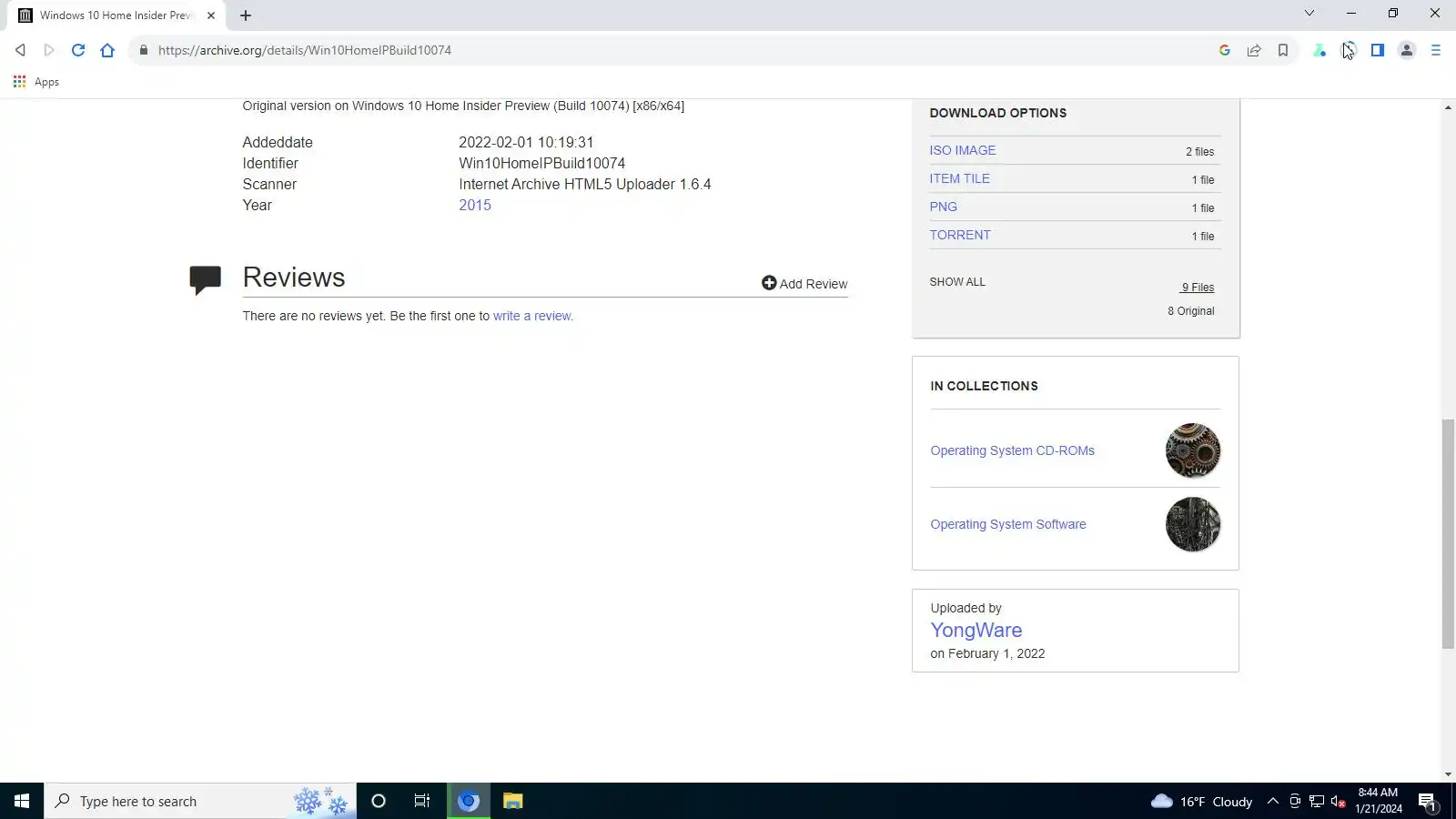Download the PNG file
This screenshot has width=1456, height=819.
click(943, 207)
